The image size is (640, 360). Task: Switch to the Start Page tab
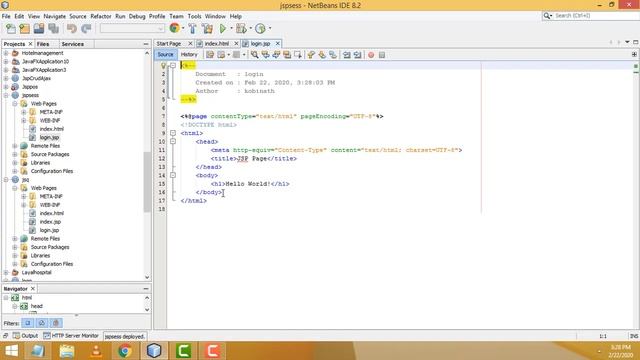169,44
